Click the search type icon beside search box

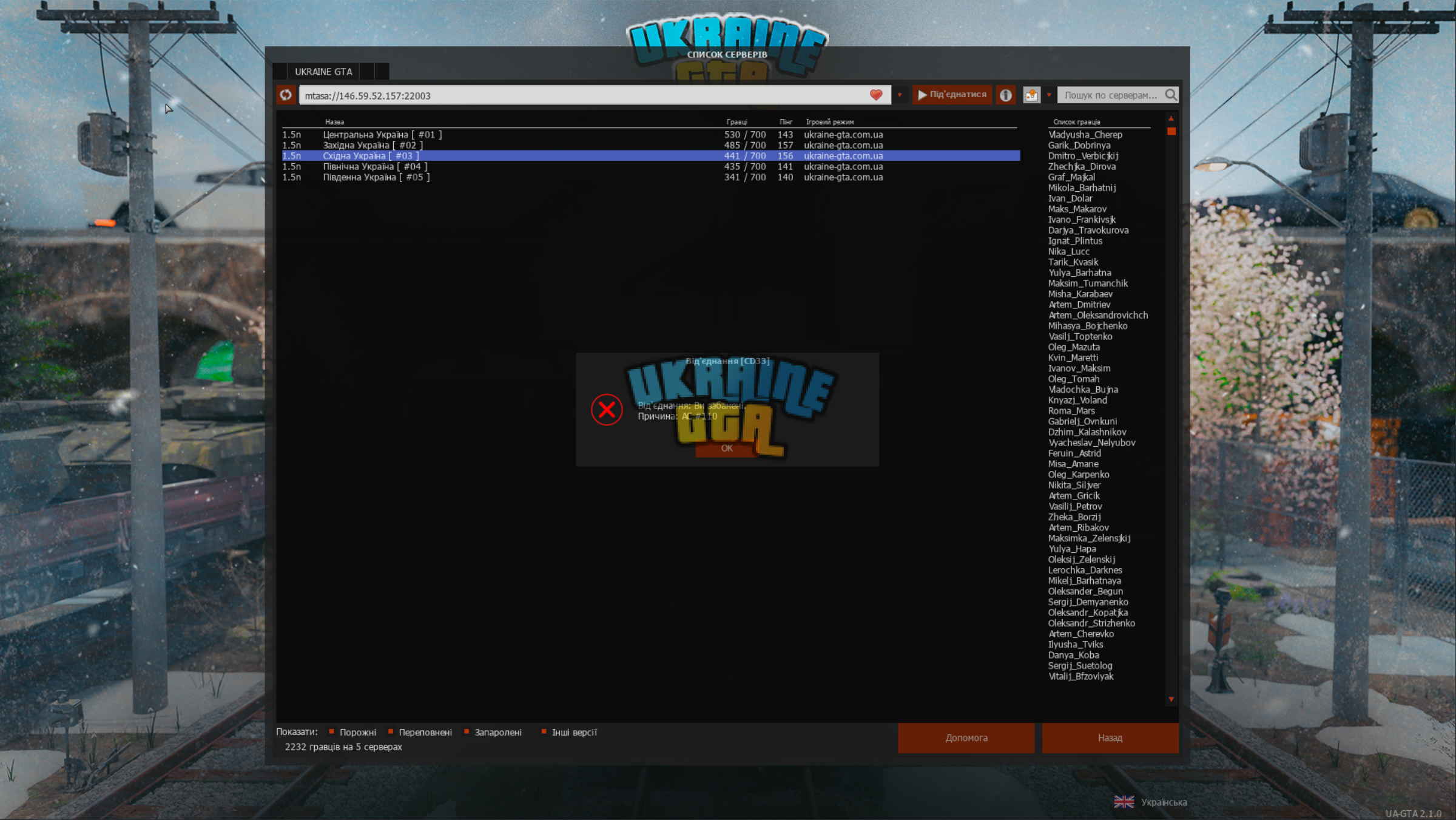tap(1031, 95)
